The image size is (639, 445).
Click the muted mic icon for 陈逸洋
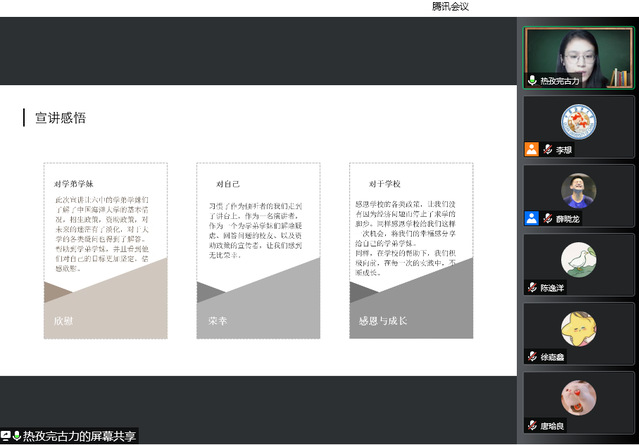coord(533,287)
